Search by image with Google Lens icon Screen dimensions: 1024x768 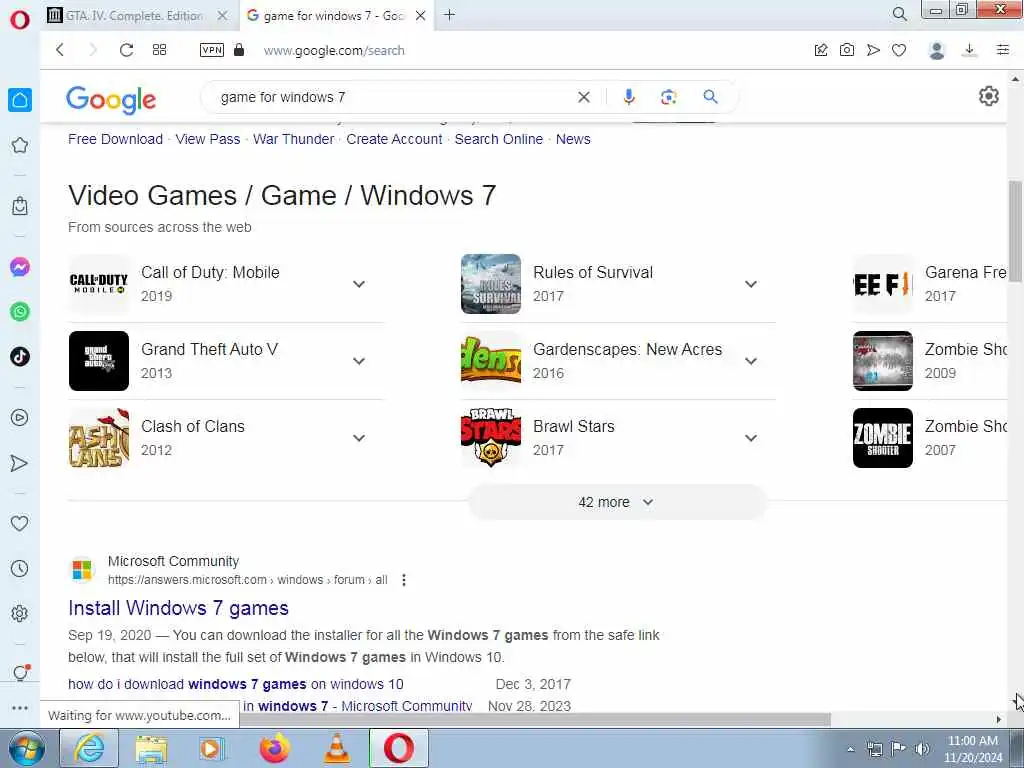(x=668, y=97)
